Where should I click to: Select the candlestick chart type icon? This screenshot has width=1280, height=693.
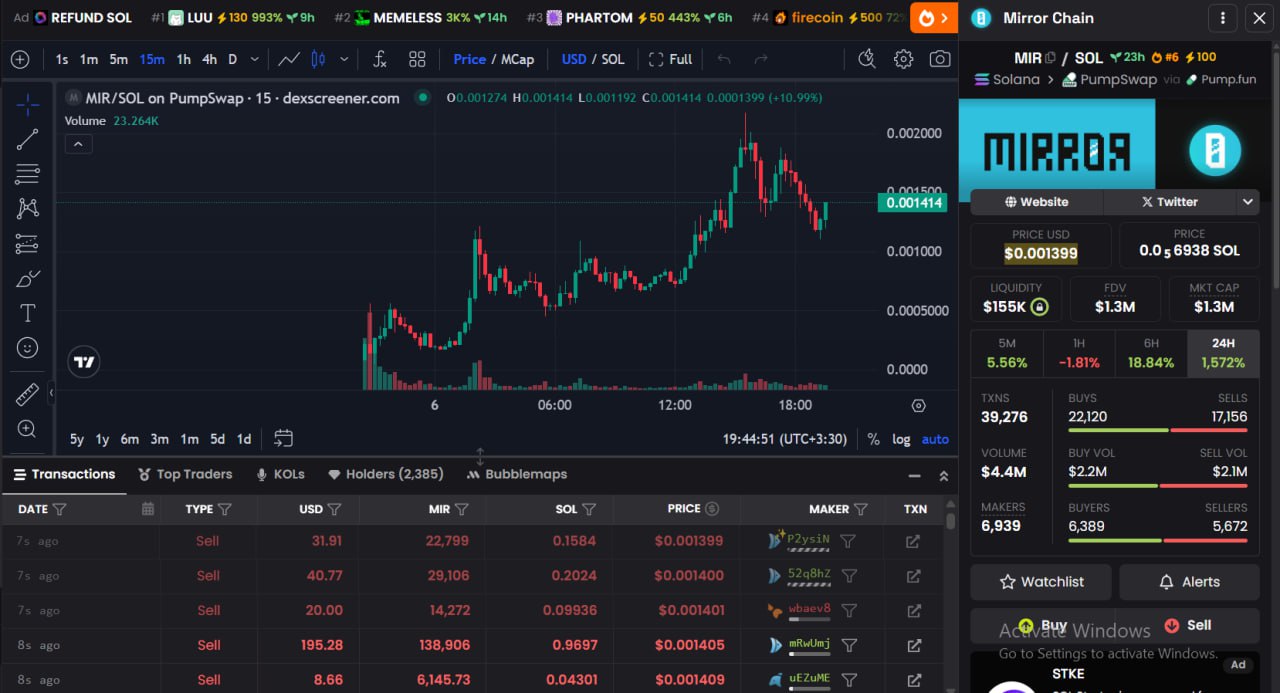pyautogui.click(x=319, y=59)
